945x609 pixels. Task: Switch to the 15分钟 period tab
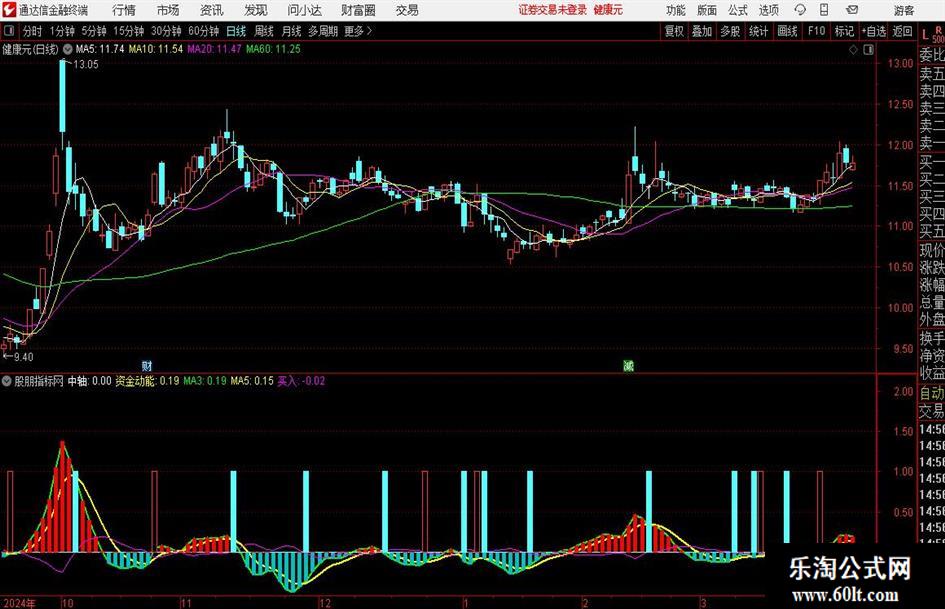tap(129, 31)
